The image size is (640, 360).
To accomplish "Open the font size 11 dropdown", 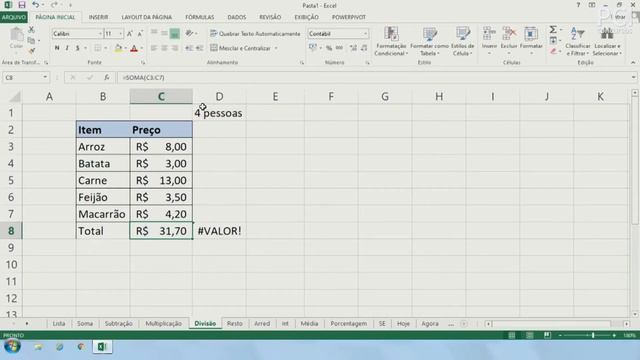I will 120,34.
